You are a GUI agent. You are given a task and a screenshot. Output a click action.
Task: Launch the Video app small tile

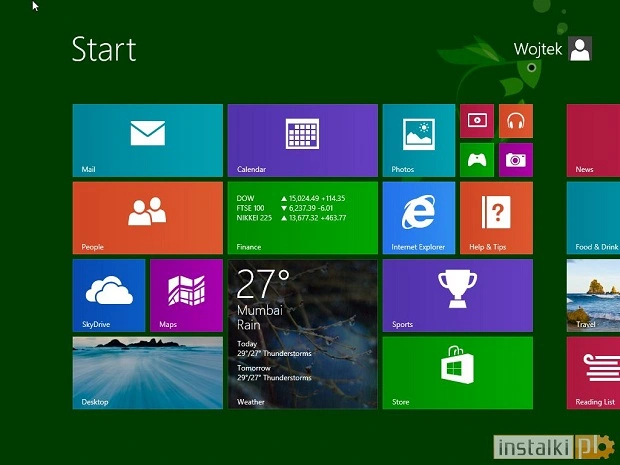point(477,121)
